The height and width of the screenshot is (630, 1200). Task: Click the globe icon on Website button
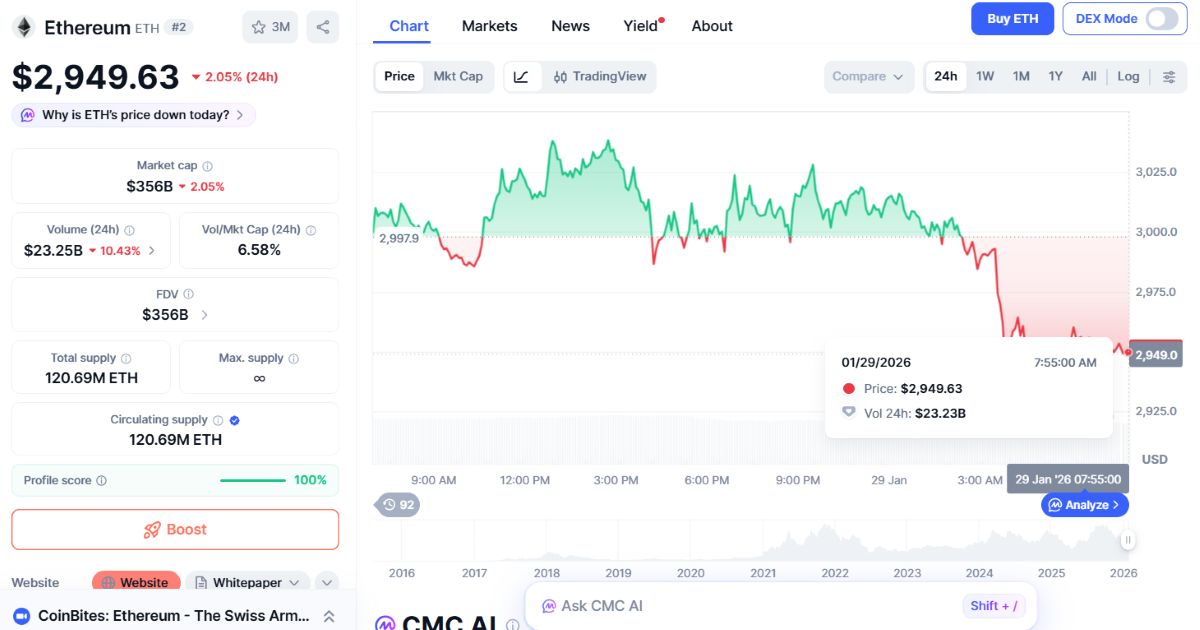(108, 583)
